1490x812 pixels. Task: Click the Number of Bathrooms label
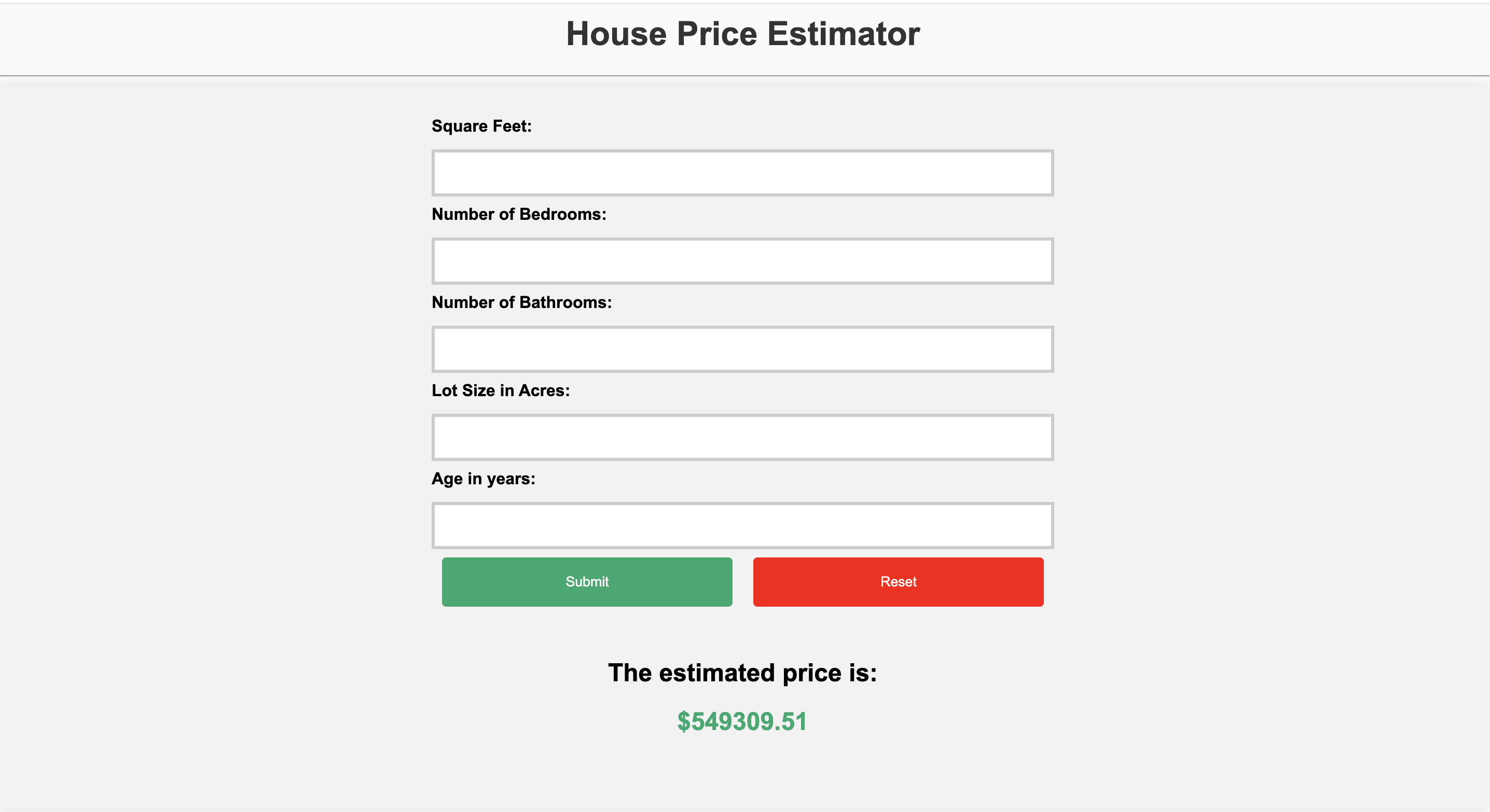point(521,302)
